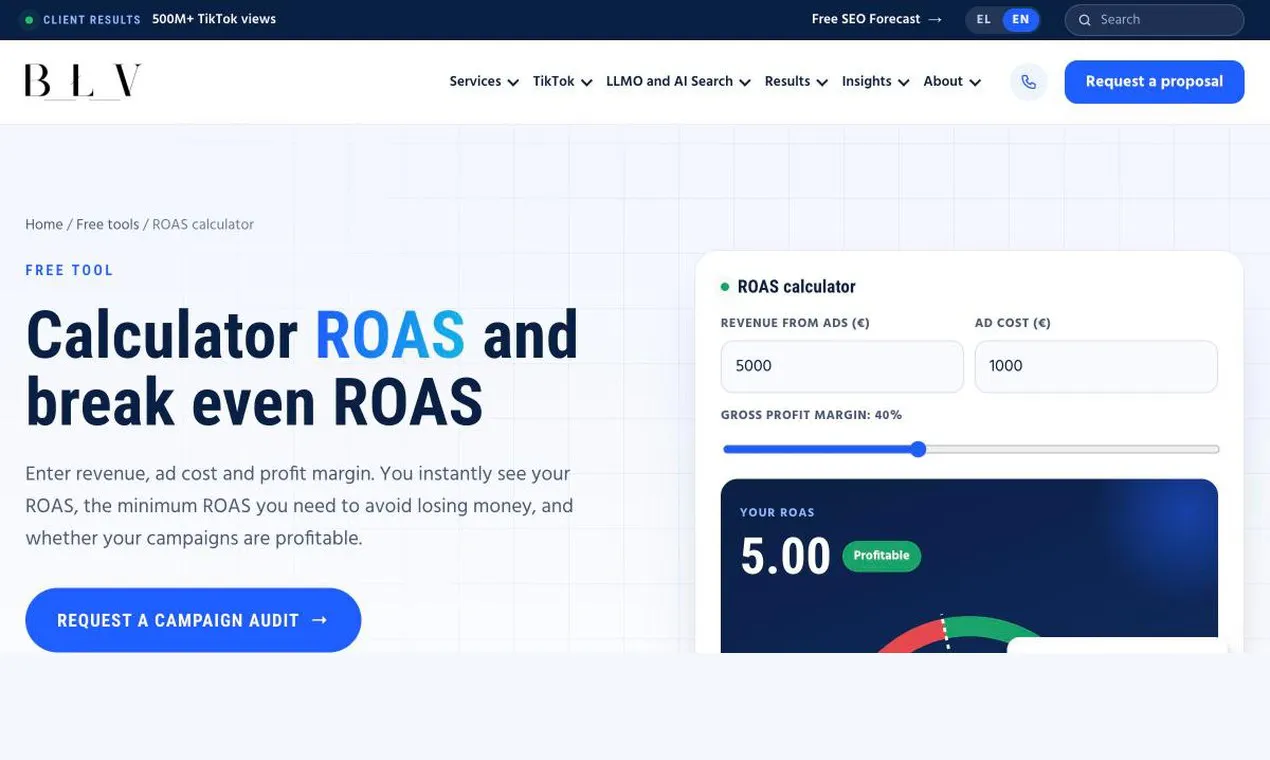Screen dimensions: 1270x760
Task: Expand the TikTok dropdown chevron
Action: point(586,83)
